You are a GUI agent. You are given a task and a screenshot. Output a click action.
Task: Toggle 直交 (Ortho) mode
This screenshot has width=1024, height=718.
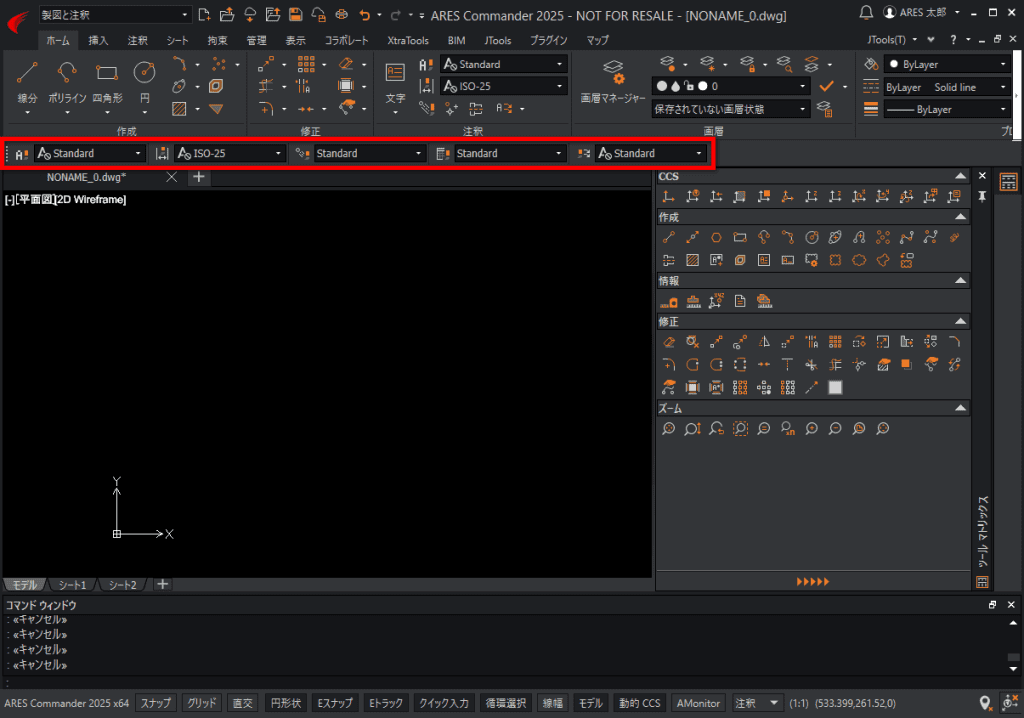[x=243, y=703]
